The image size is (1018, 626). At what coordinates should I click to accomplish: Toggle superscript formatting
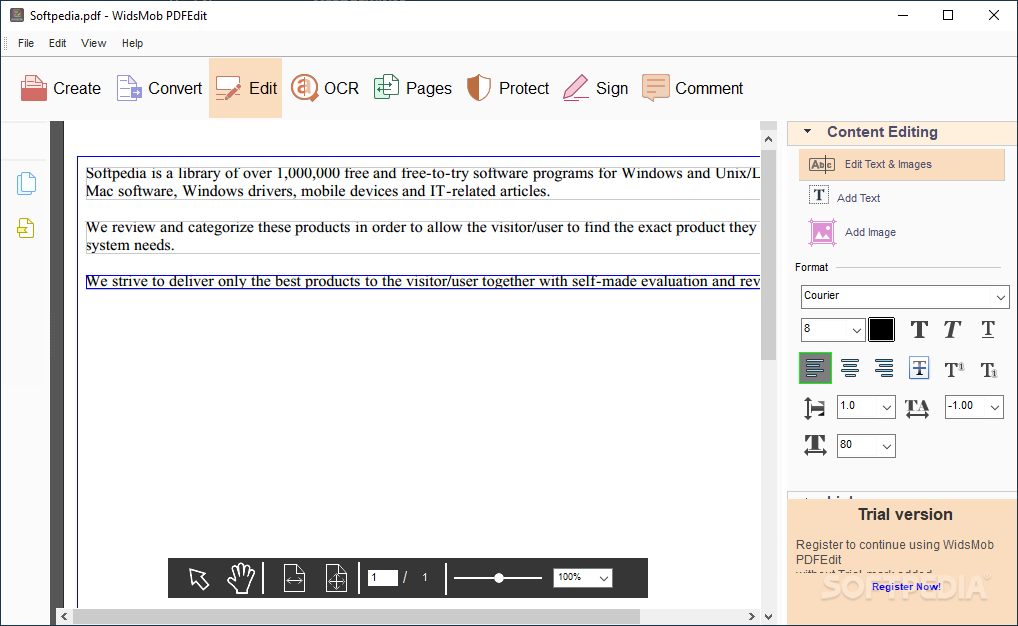954,369
